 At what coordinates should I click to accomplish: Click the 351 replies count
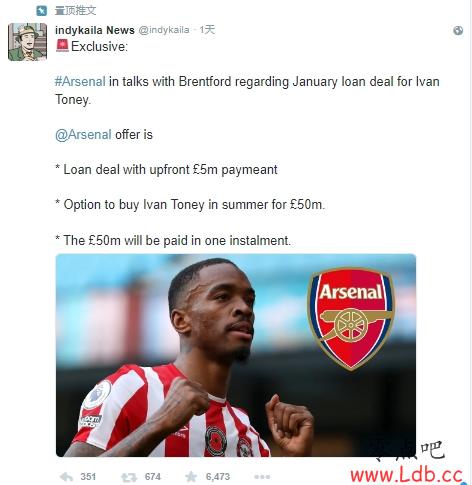coord(88,477)
